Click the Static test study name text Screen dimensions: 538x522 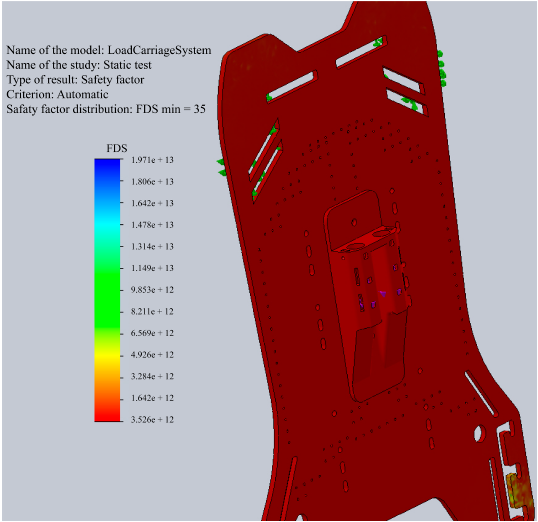click(127, 65)
